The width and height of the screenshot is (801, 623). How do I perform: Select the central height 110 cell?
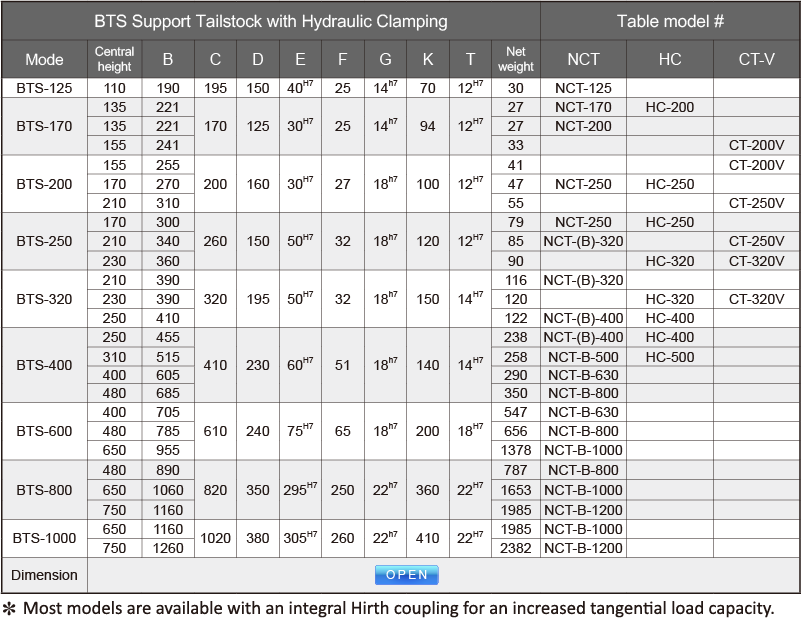coord(114,88)
